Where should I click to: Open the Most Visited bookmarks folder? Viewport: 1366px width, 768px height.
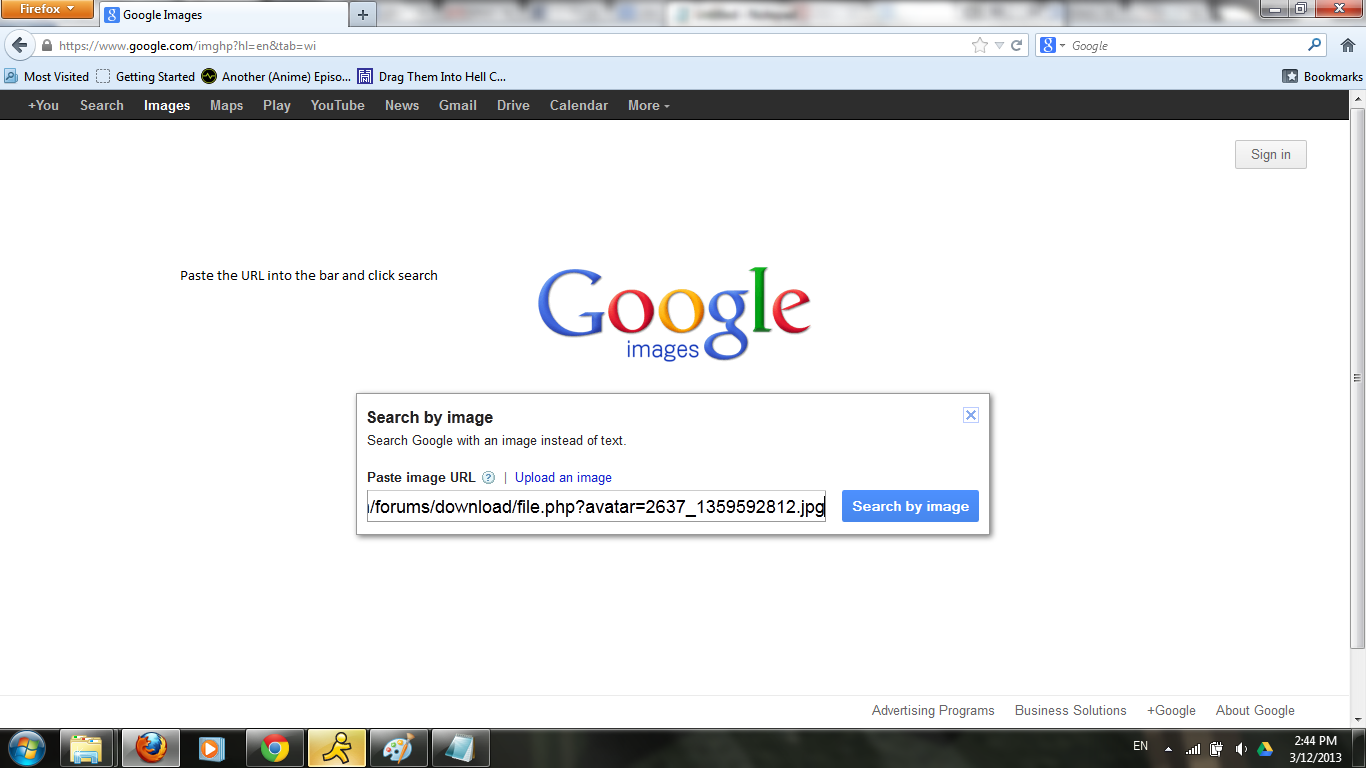tap(47, 76)
